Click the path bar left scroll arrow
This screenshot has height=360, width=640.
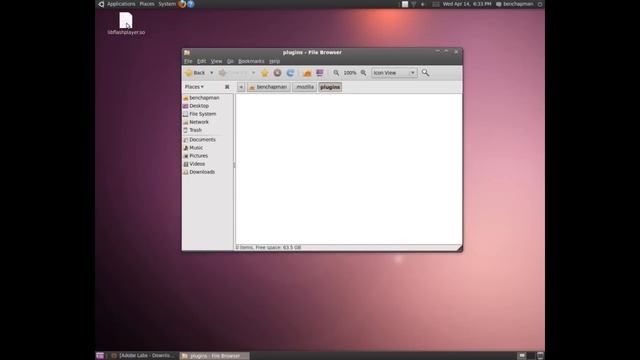[x=241, y=87]
